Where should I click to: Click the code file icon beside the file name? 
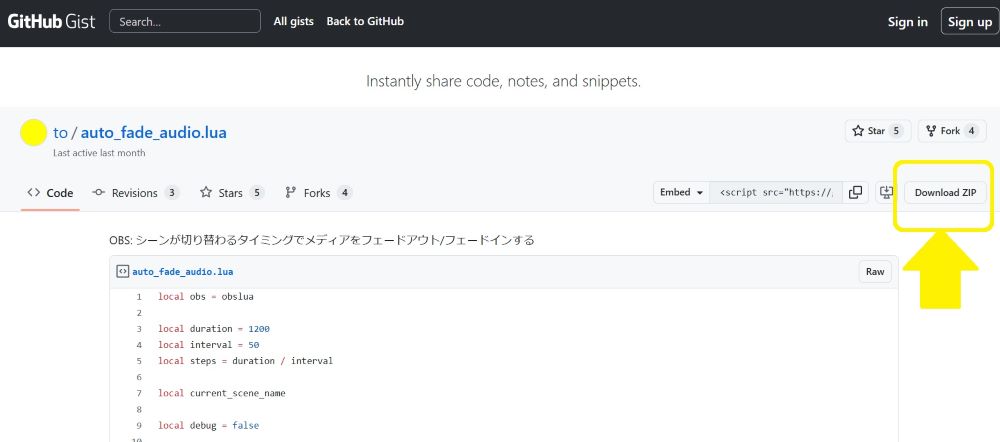[x=123, y=272]
